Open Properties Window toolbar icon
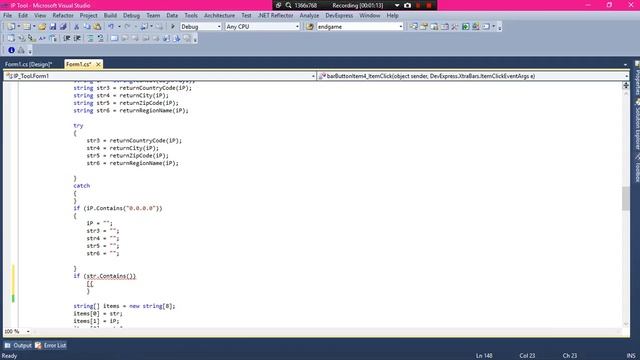 pos(424,27)
